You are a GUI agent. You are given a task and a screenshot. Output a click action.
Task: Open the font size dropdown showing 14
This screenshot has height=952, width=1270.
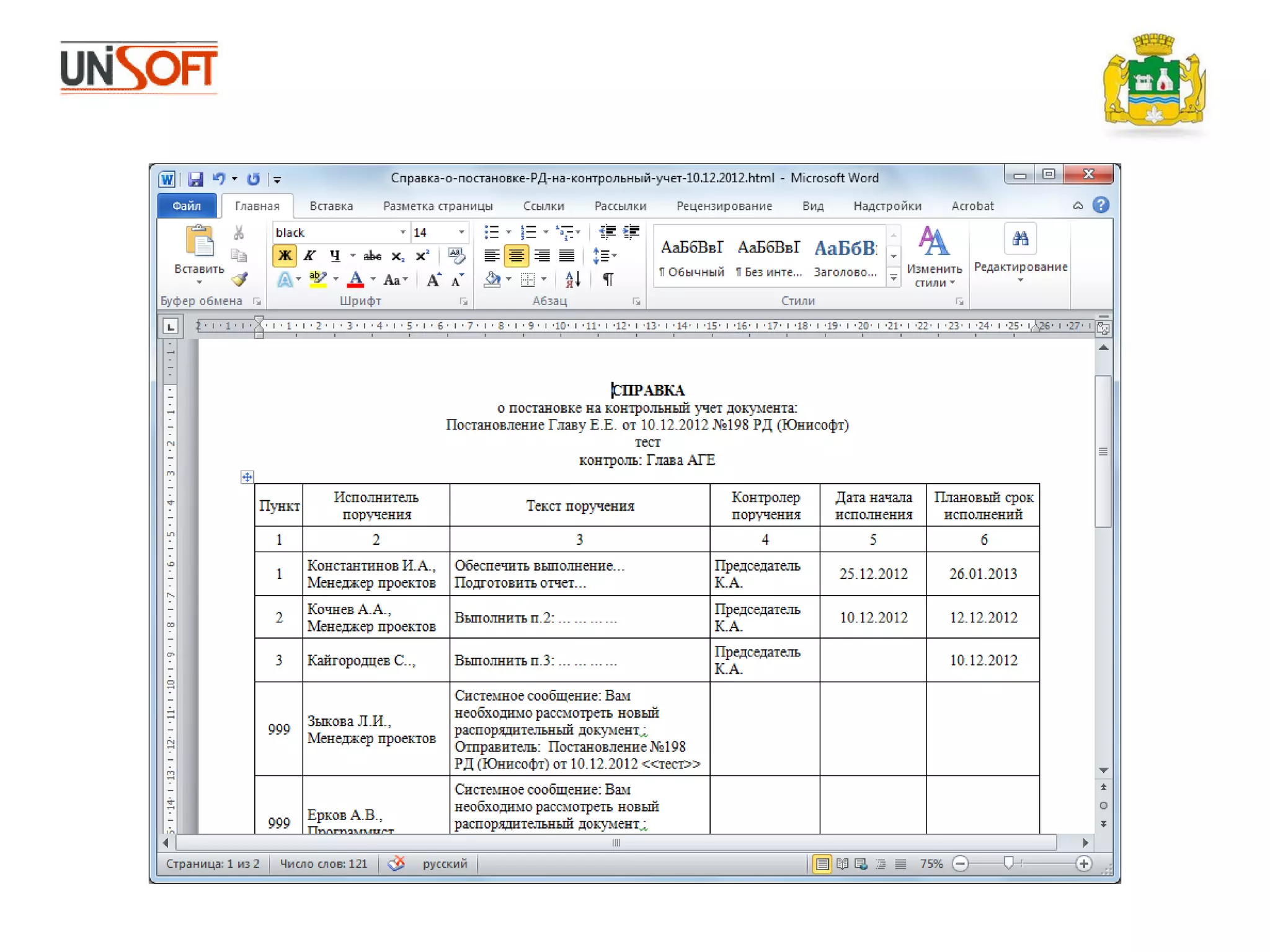[x=461, y=232]
